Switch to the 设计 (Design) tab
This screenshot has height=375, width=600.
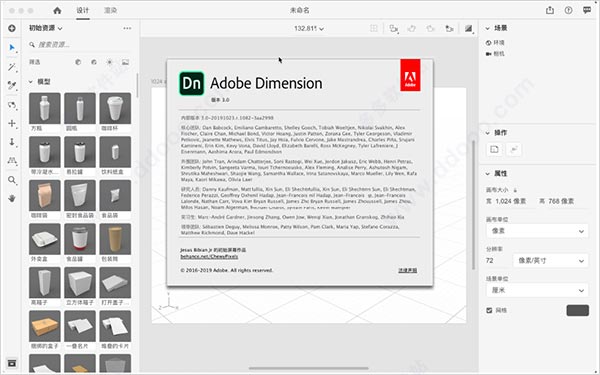tap(82, 10)
